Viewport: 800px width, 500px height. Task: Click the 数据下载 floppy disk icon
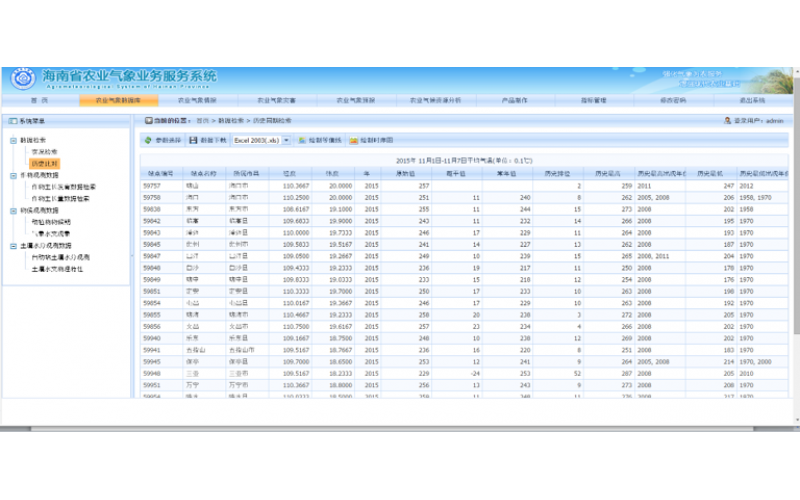193,141
